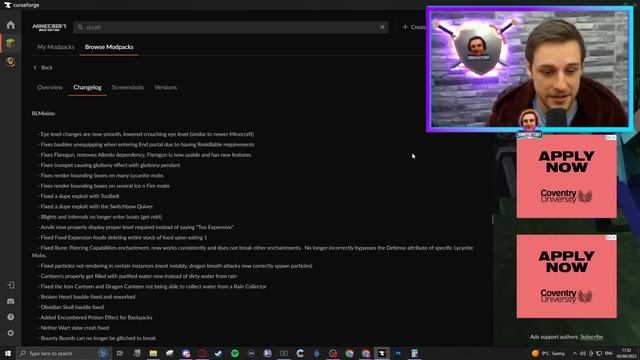Viewport: 640px width, 360px height.
Task: Click the line 'Nether Wart stew crash fixed'
Action: pos(73,328)
